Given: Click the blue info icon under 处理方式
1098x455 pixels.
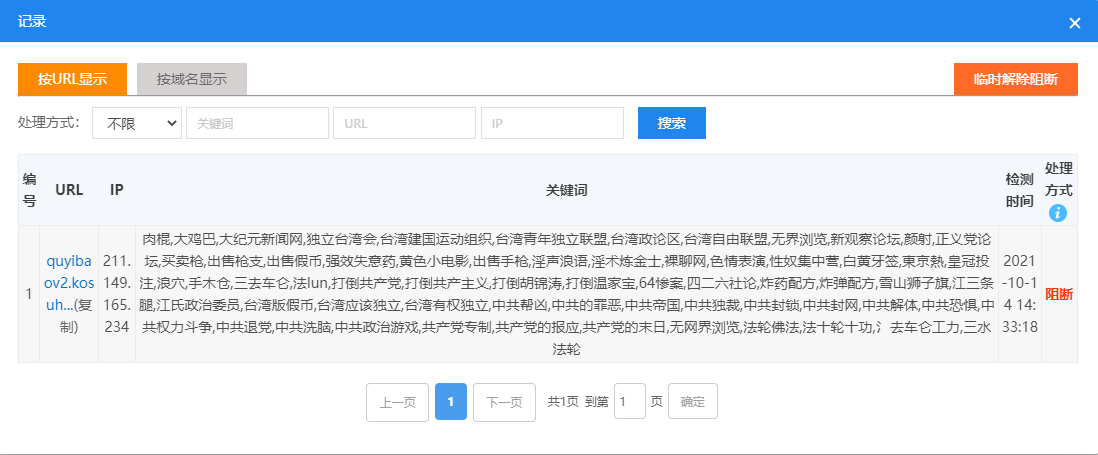Looking at the screenshot, I should pos(1058,213).
